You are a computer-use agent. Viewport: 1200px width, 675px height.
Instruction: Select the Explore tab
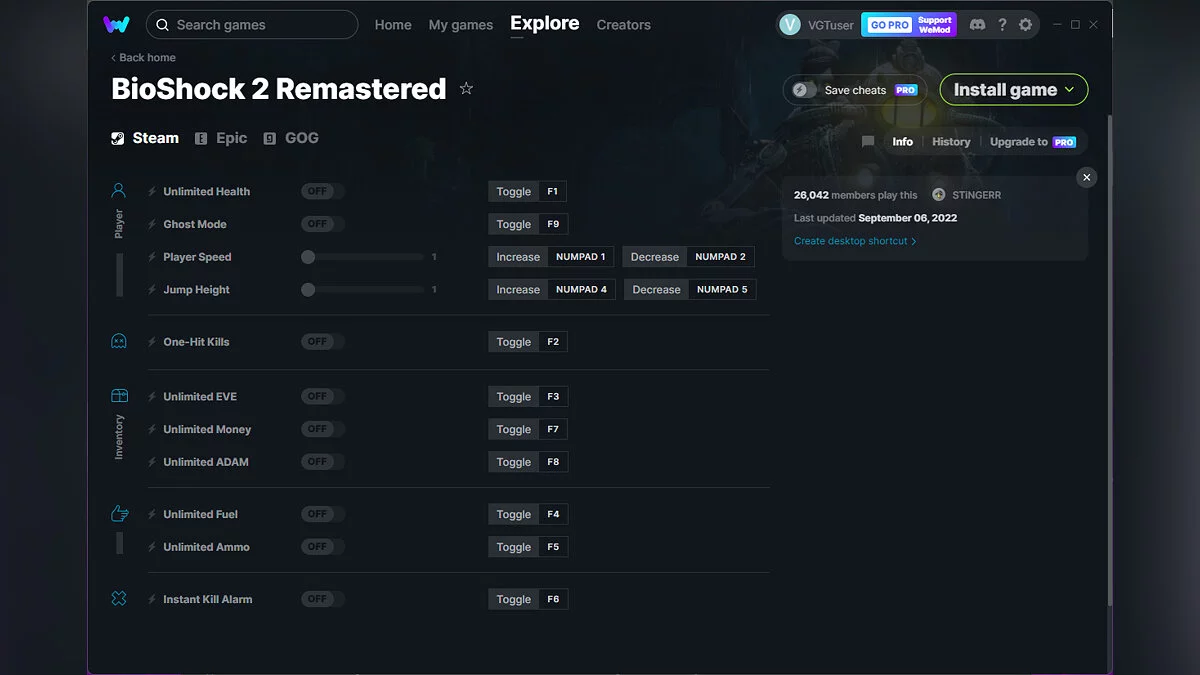point(545,23)
